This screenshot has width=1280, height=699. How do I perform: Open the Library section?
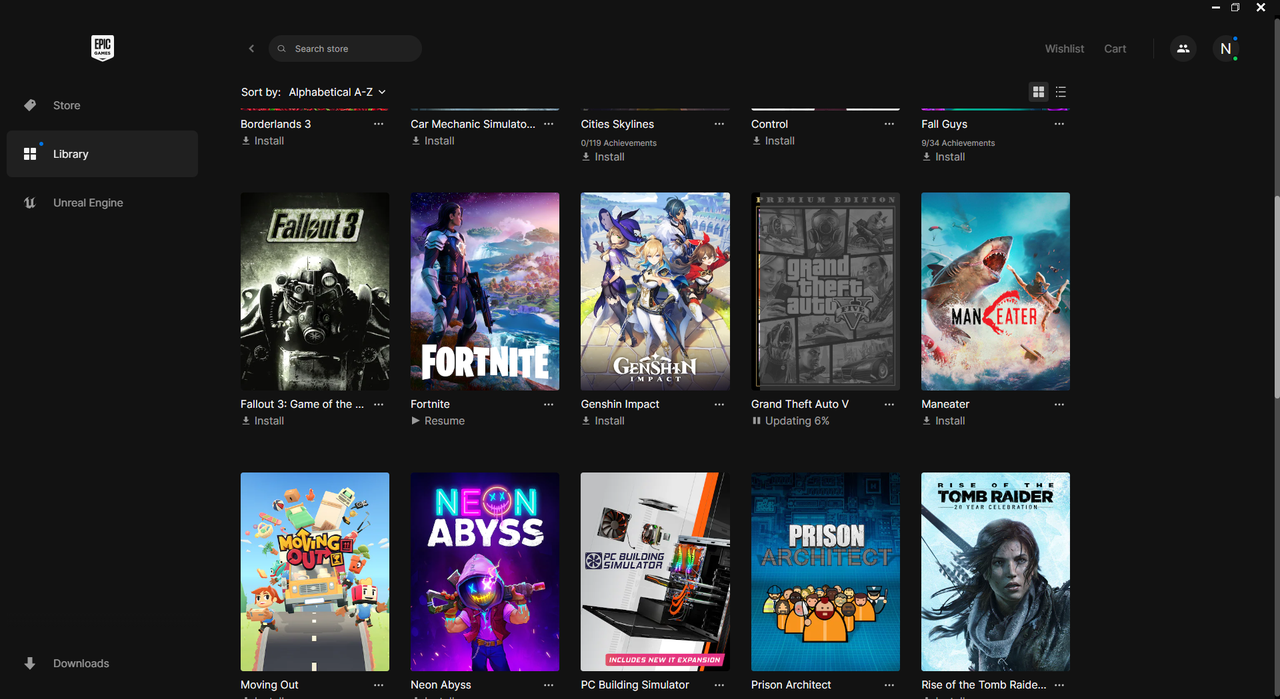pyautogui.click(x=102, y=154)
